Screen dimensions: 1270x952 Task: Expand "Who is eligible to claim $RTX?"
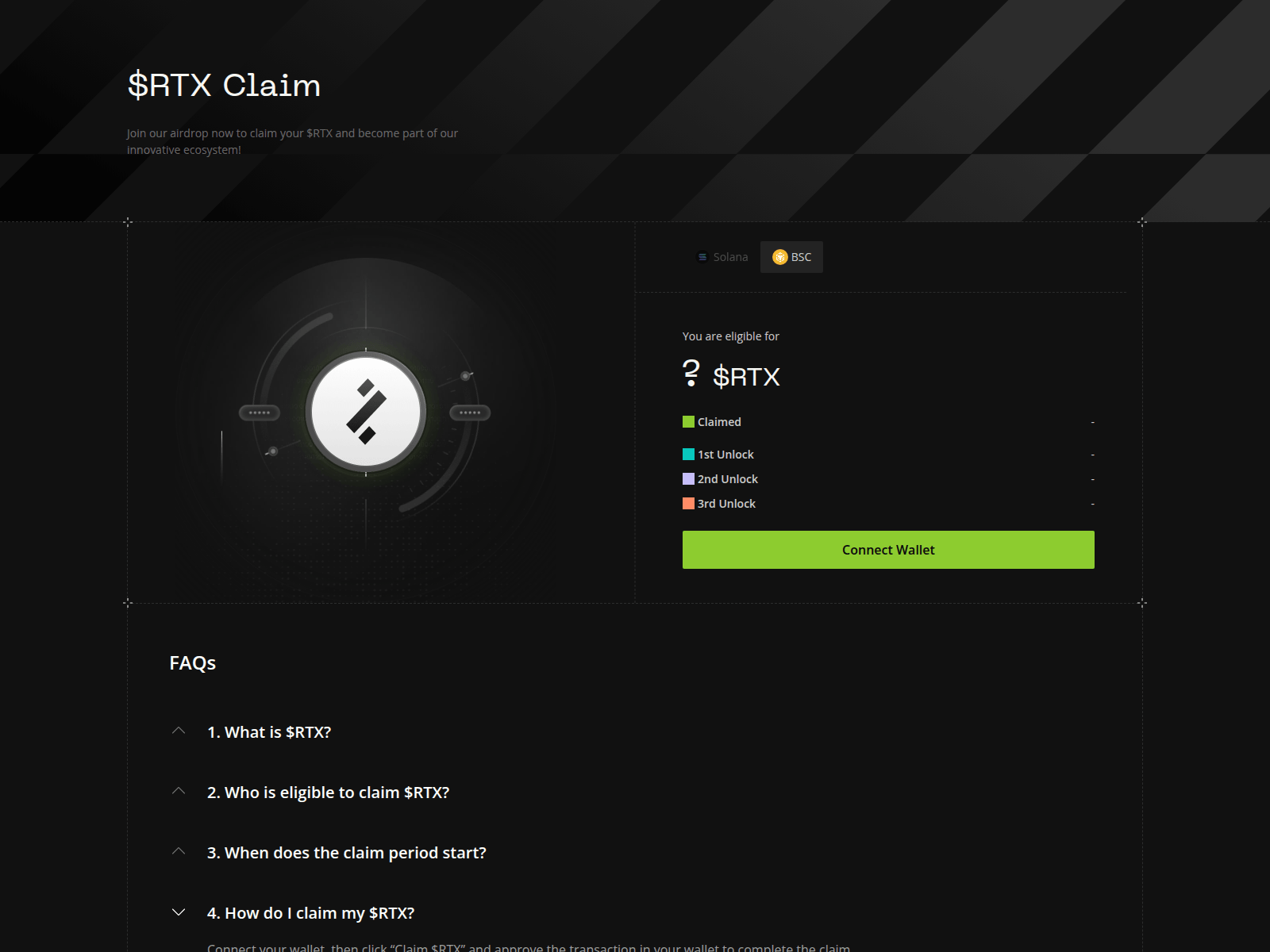click(x=328, y=792)
